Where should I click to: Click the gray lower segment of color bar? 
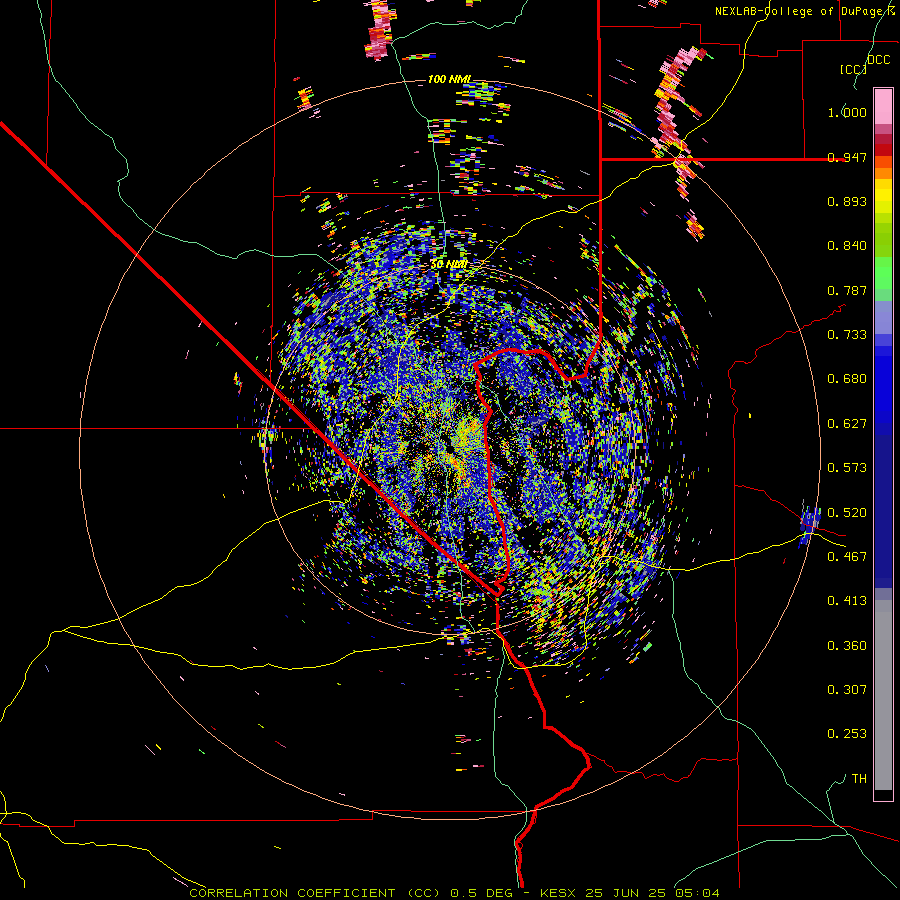click(883, 695)
